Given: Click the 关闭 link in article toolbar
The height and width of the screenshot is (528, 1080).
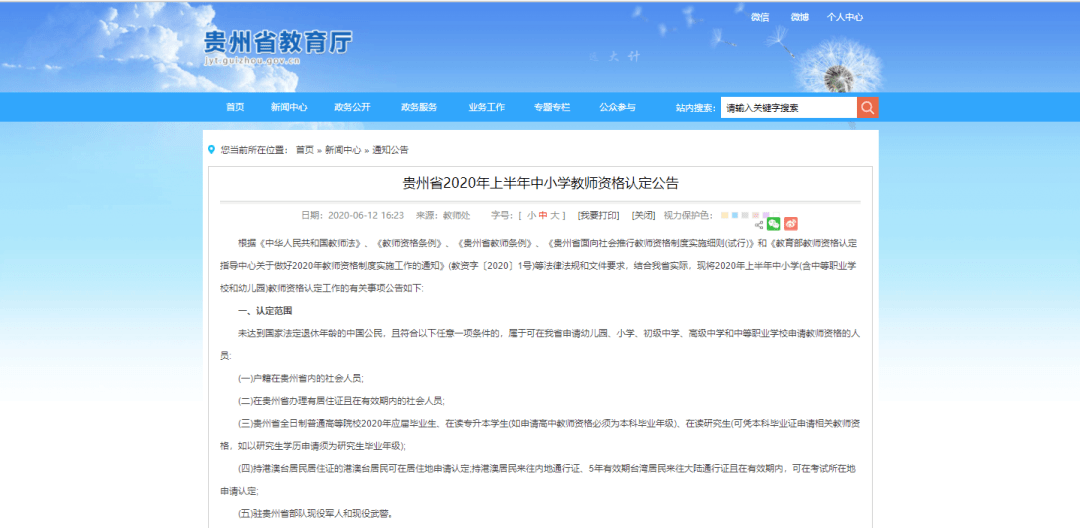Looking at the screenshot, I should [x=643, y=215].
